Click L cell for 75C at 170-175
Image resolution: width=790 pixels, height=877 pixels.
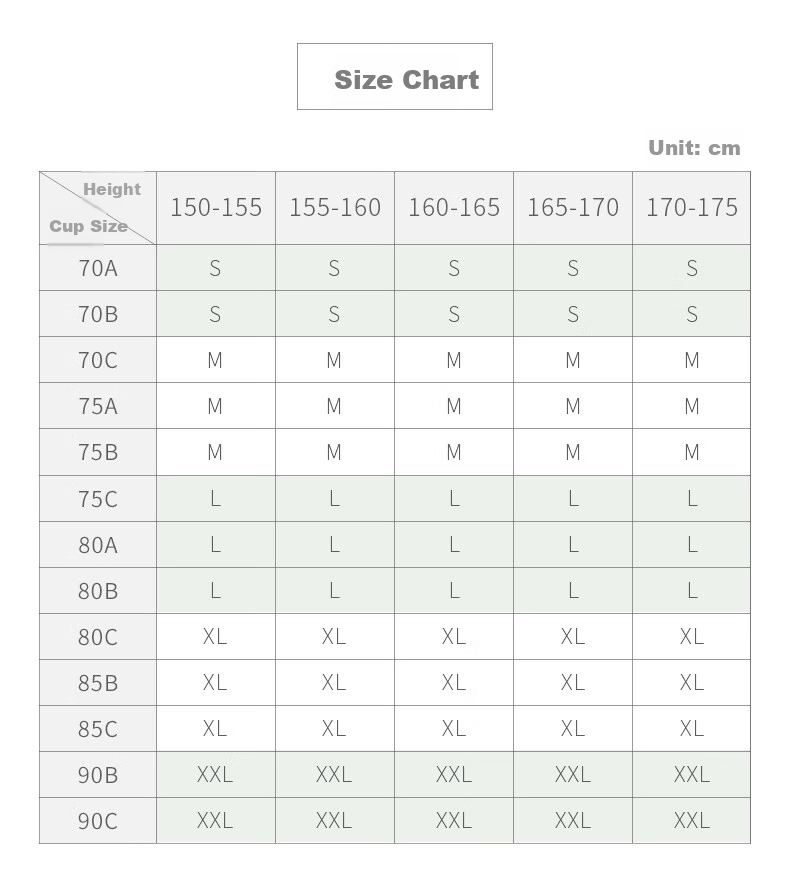(692, 498)
